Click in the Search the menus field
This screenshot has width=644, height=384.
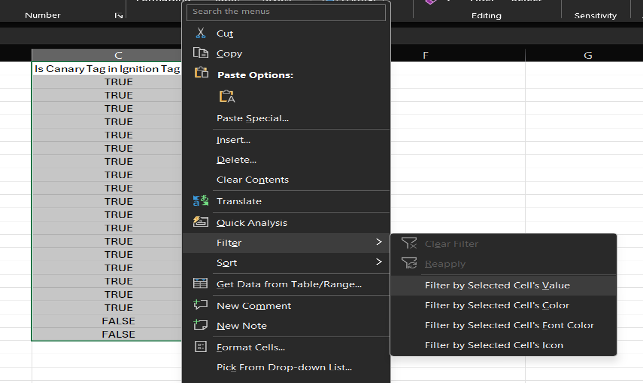point(286,12)
